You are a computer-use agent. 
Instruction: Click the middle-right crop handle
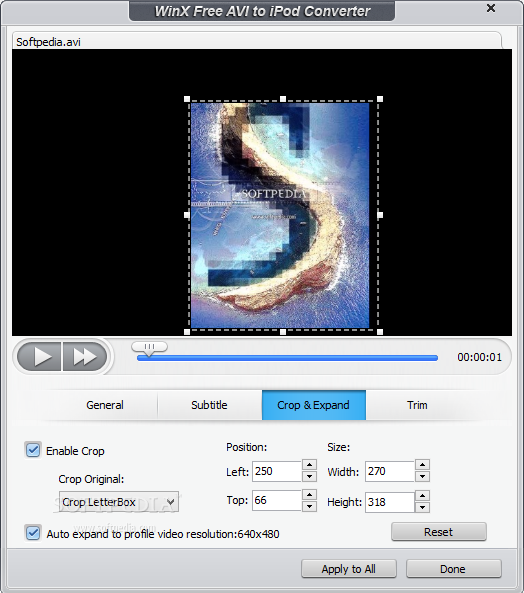pyautogui.click(x=380, y=215)
